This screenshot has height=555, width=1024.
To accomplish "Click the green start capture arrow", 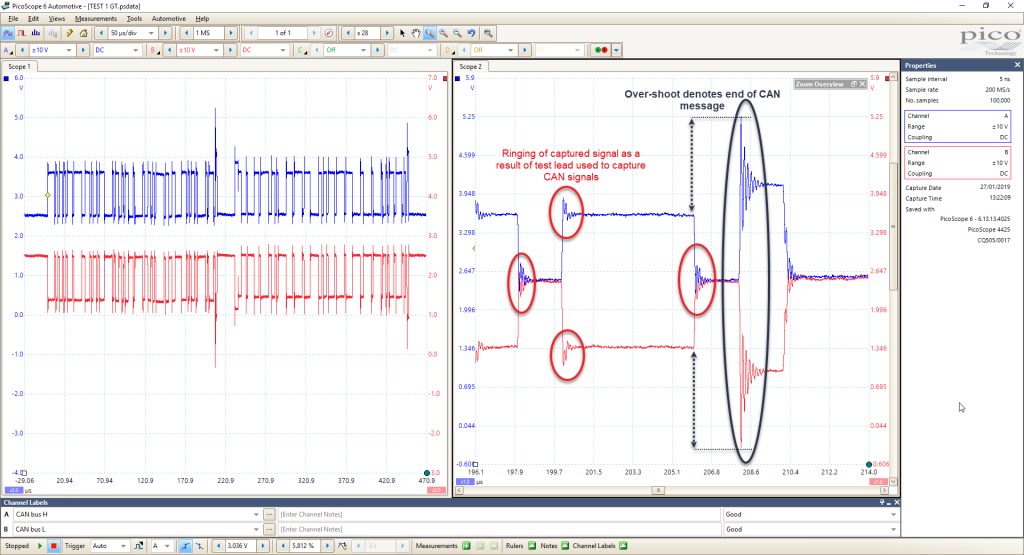I will (40, 546).
